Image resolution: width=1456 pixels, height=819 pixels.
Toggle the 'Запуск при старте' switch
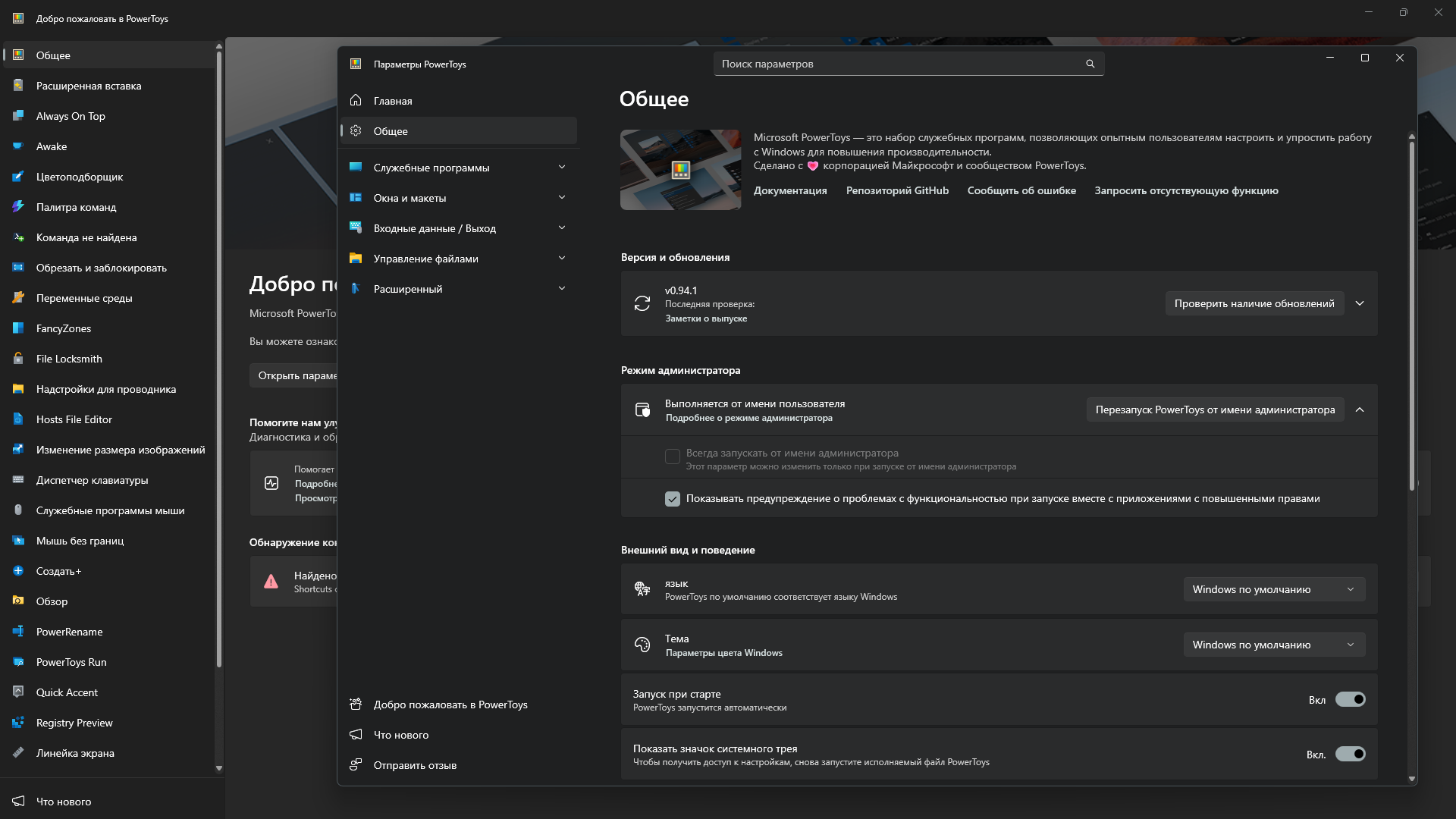point(1350,699)
